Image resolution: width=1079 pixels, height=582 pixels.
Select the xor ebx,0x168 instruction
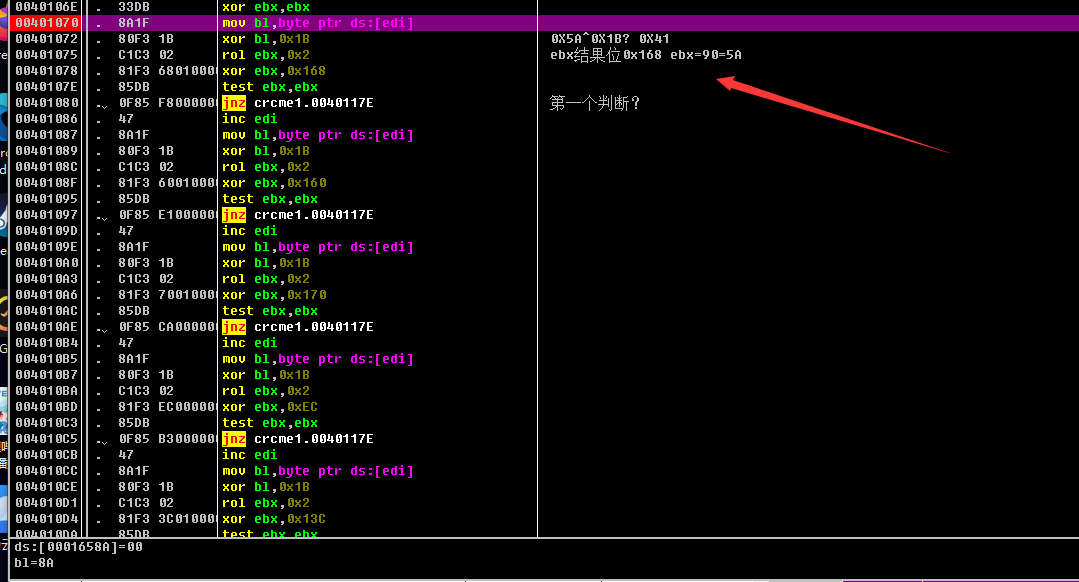point(274,71)
